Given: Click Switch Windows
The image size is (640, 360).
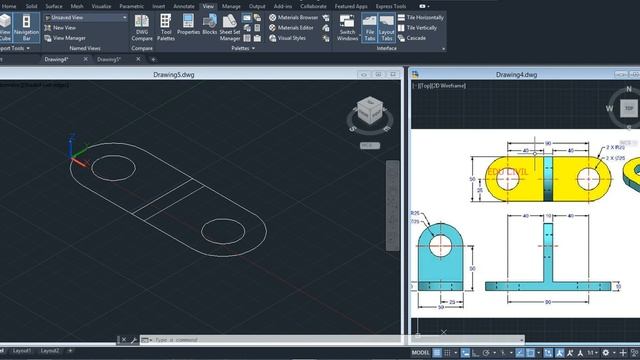Looking at the screenshot, I should pos(347,27).
